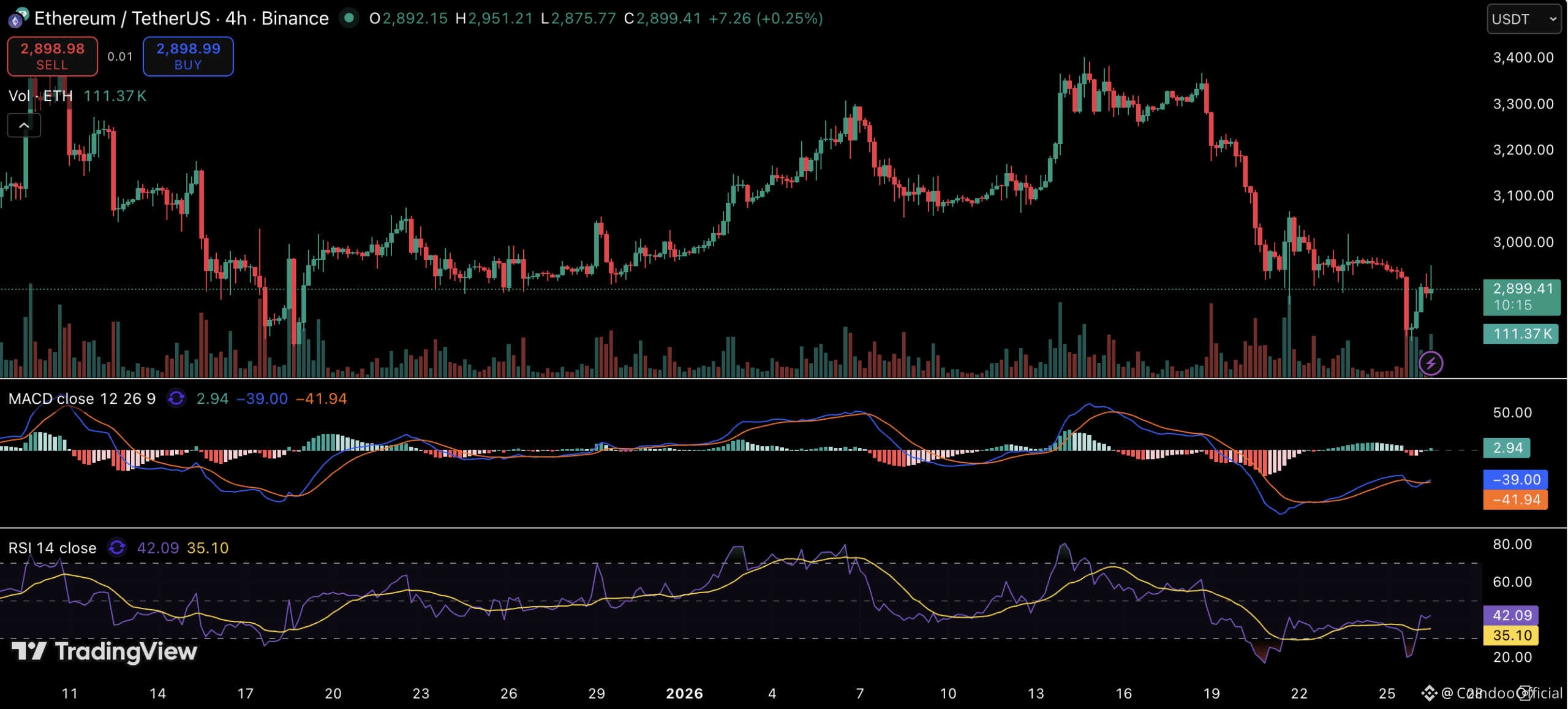This screenshot has height=709, width=1568.
Task: Click the purple lightning bolt icon
Action: pyautogui.click(x=1431, y=363)
